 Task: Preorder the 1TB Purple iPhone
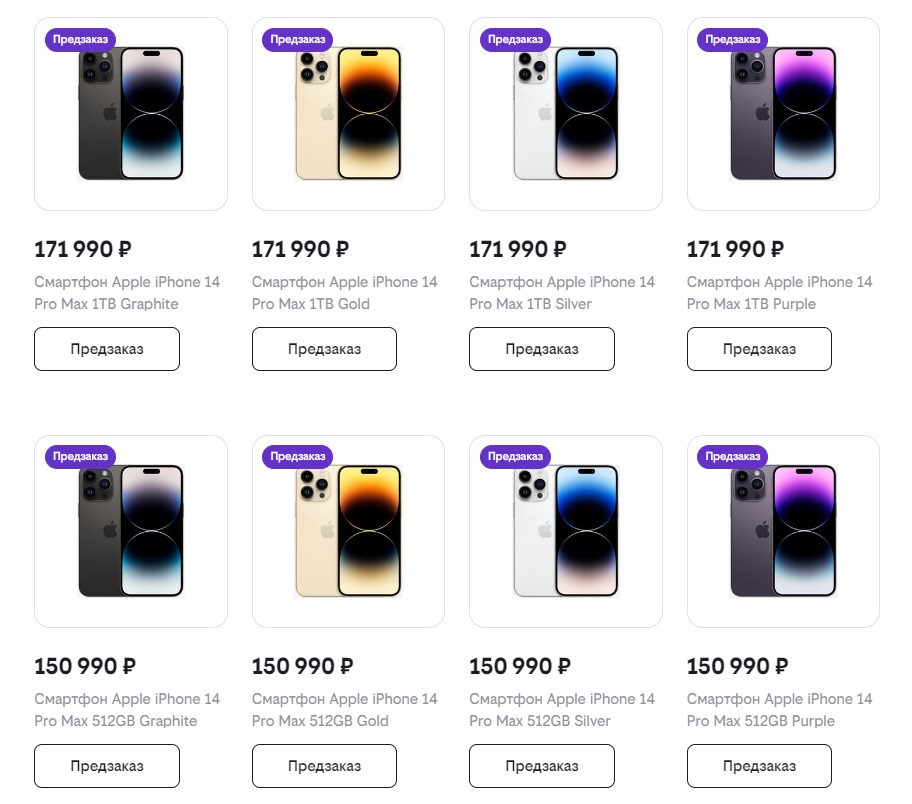coord(759,349)
